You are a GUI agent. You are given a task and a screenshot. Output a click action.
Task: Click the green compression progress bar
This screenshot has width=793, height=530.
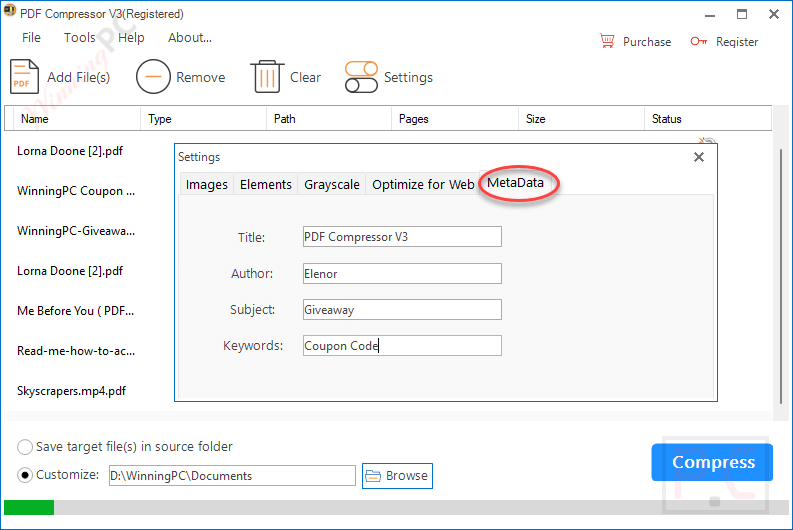[29, 507]
